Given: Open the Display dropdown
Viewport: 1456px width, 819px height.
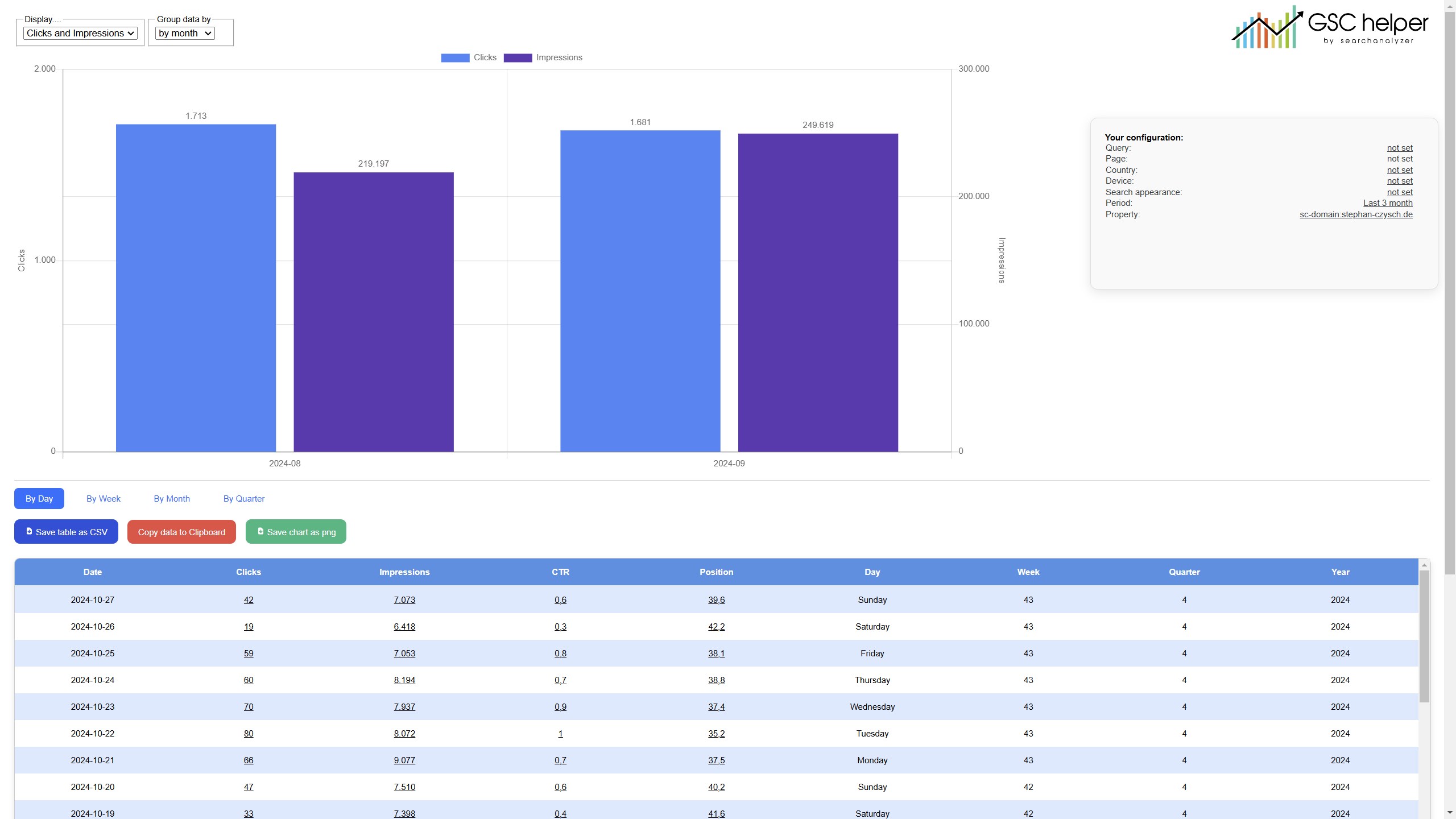Looking at the screenshot, I should 79,33.
